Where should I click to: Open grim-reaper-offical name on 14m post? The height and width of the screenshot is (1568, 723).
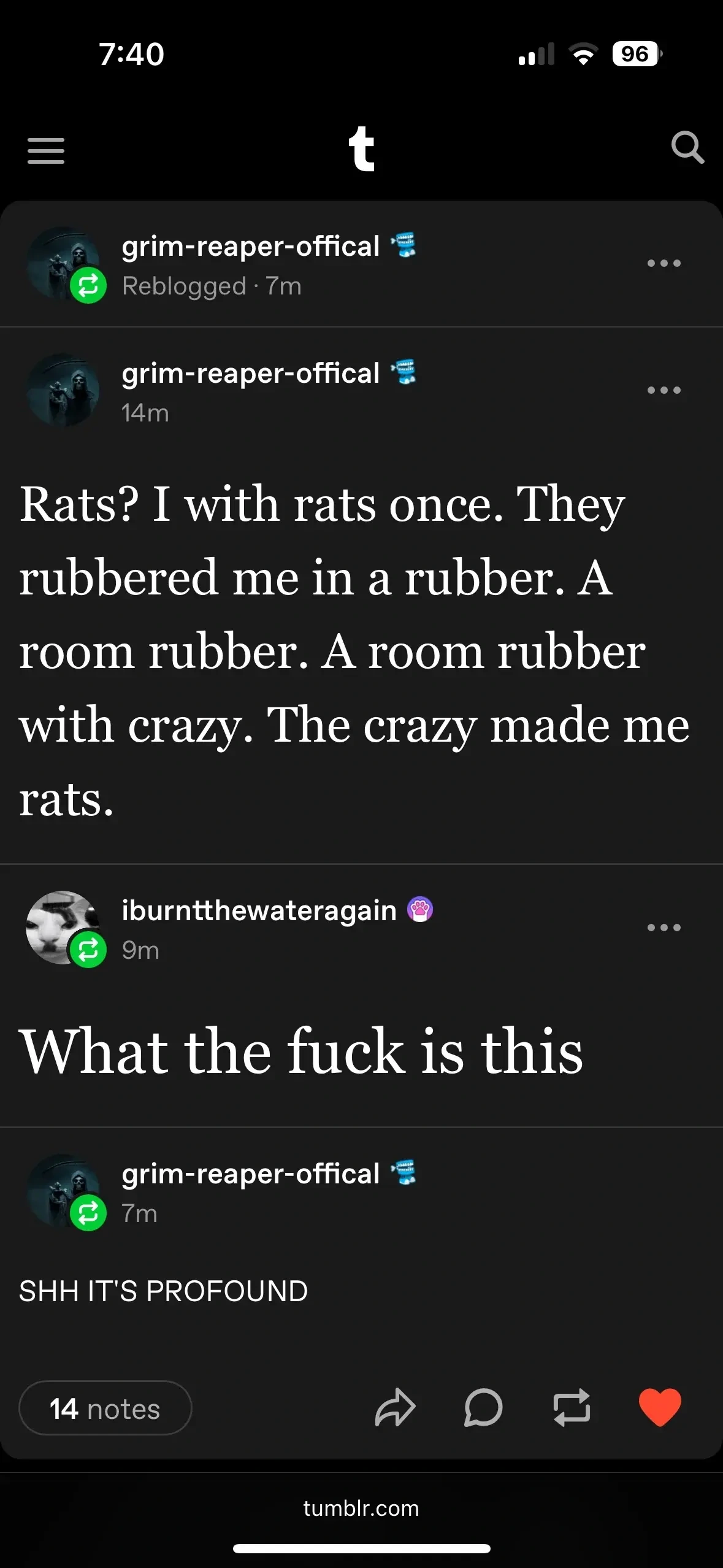pos(250,373)
